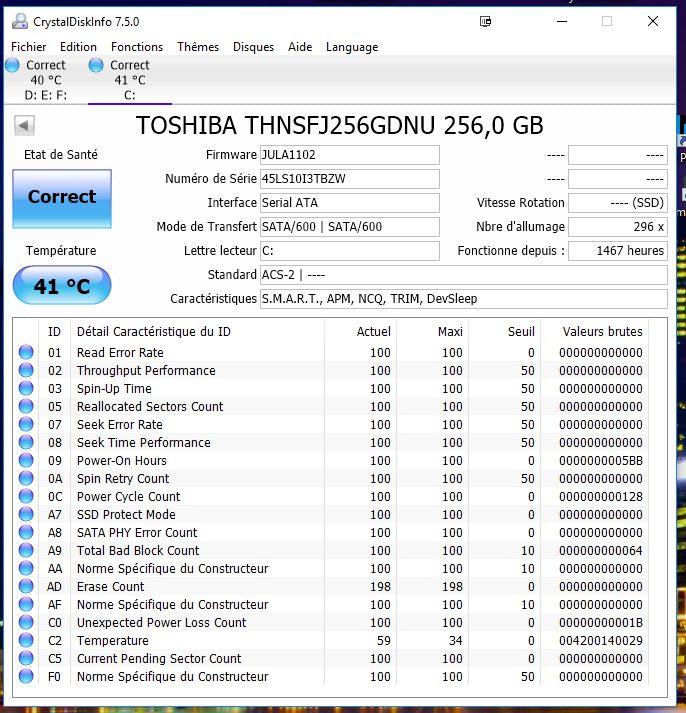The height and width of the screenshot is (713, 686).
Task: Click status orb for Throughput Performance
Action: tap(26, 370)
